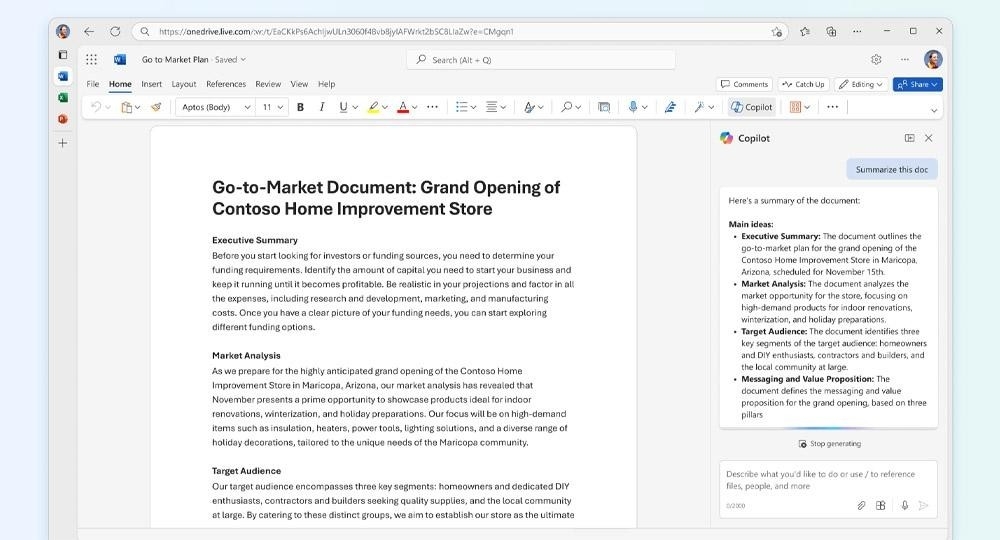Switch to the Insert tab
Image resolution: width=1000 pixels, height=540 pixels.
[152, 84]
